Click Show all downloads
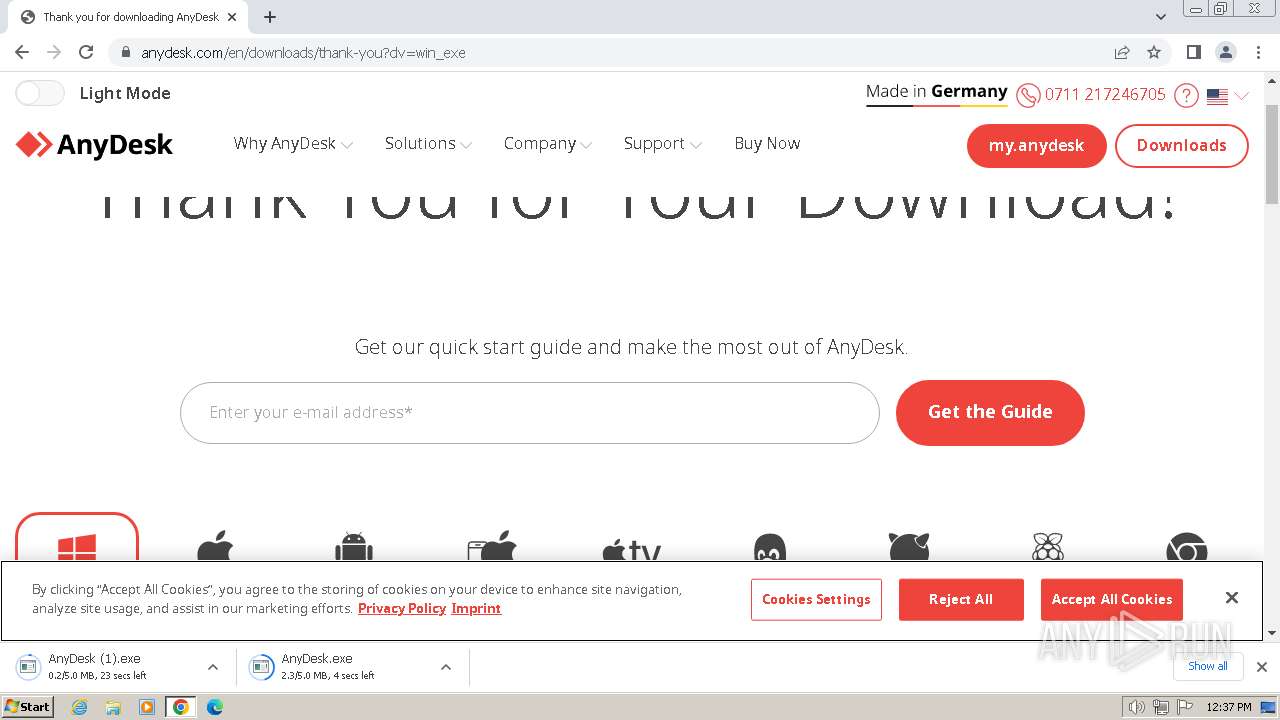Screen dimensions: 1280x720 [x=1208, y=666]
